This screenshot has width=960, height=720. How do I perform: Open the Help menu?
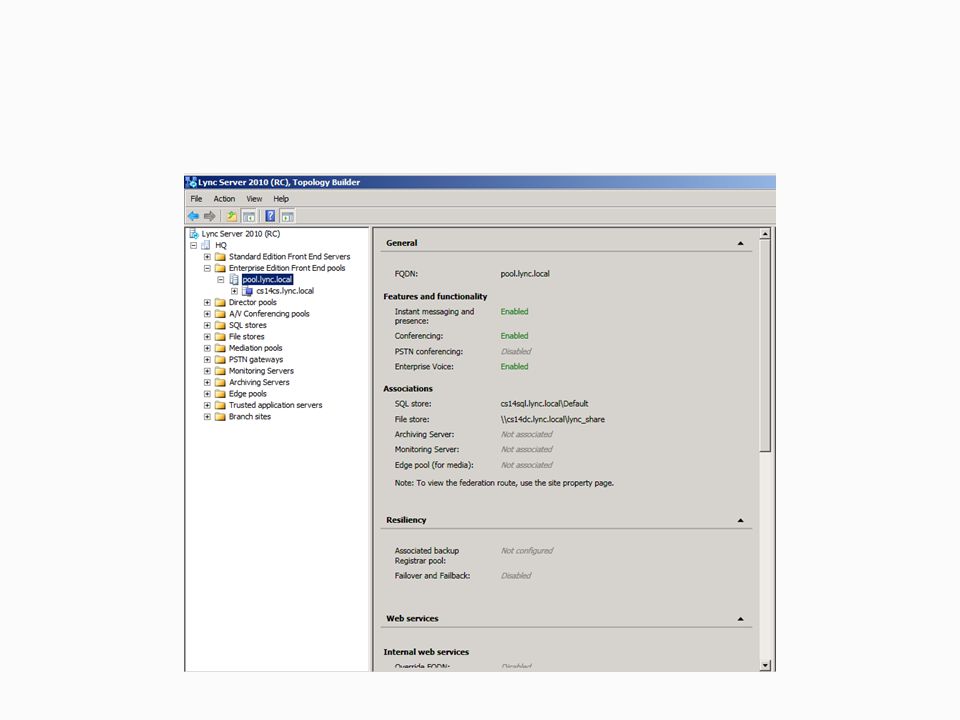click(x=281, y=199)
